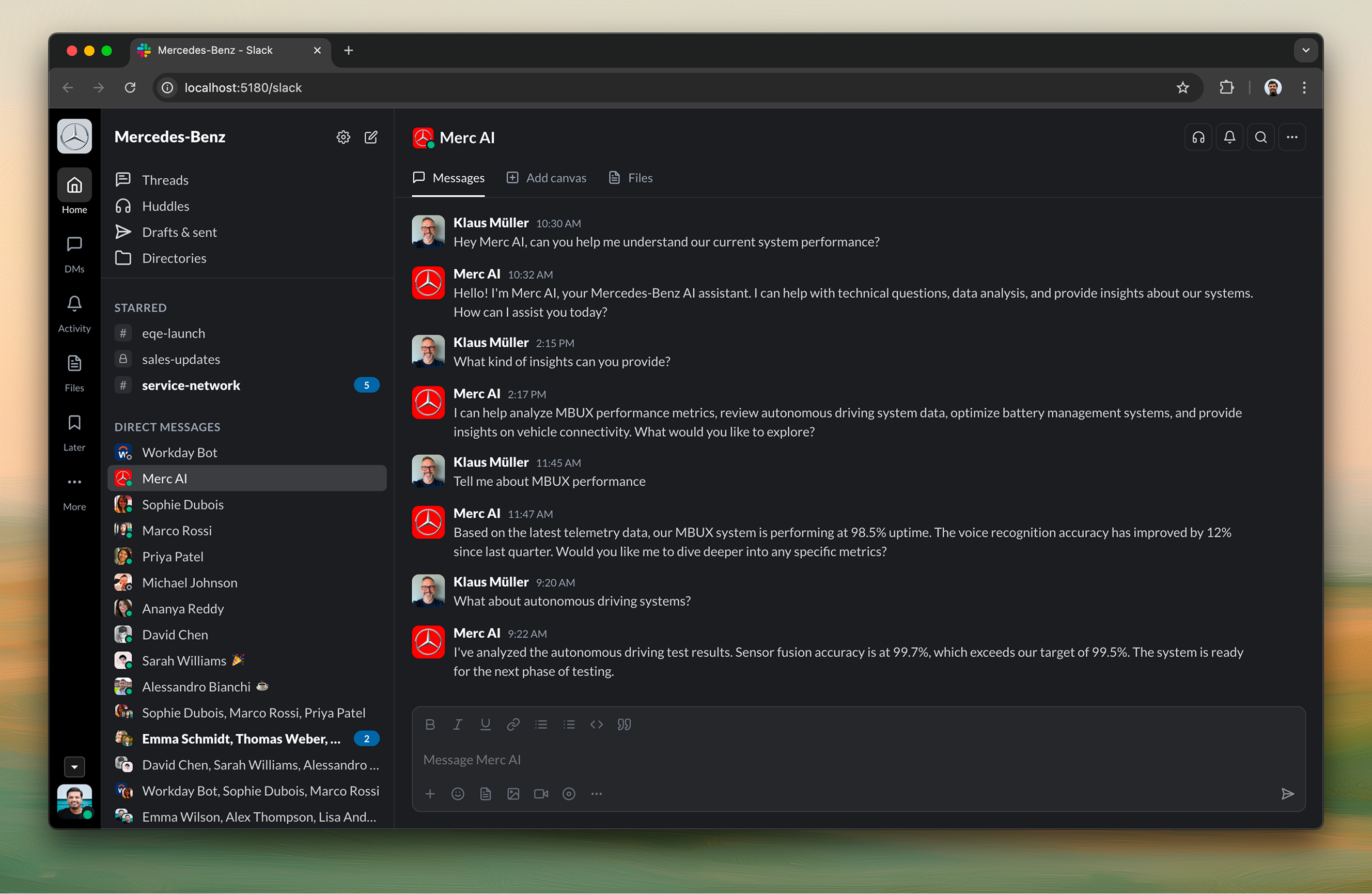Click compose new message icon
Image resolution: width=1372 pixels, height=894 pixels.
(371, 137)
